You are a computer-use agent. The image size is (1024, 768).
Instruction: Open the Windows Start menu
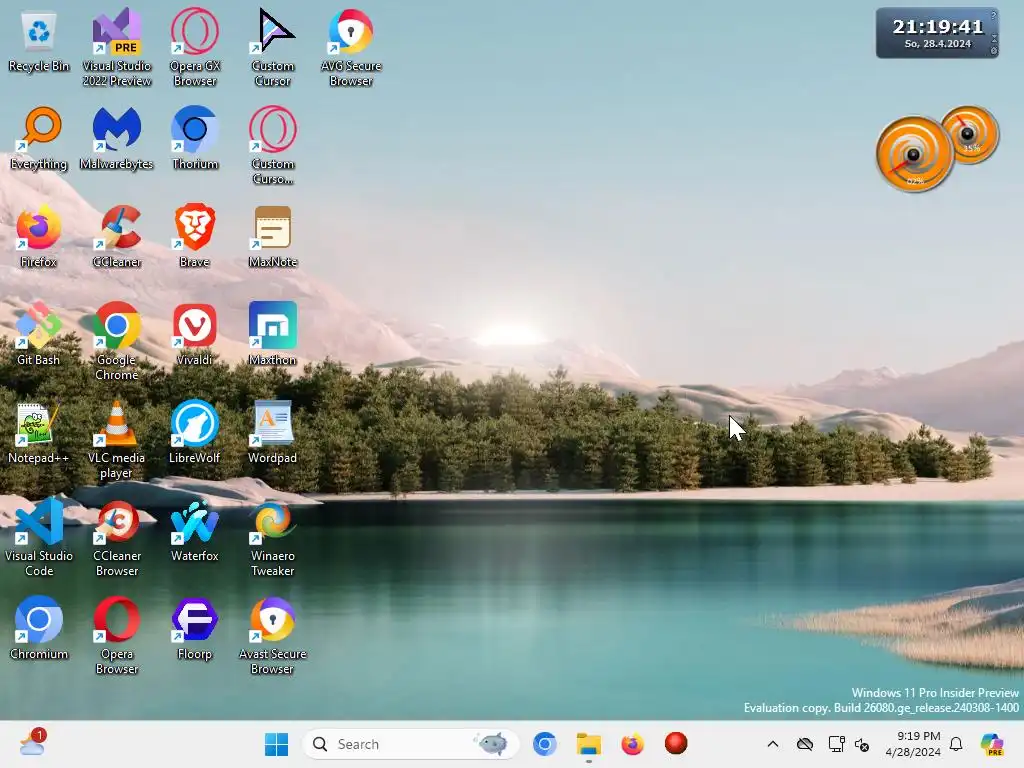276,744
